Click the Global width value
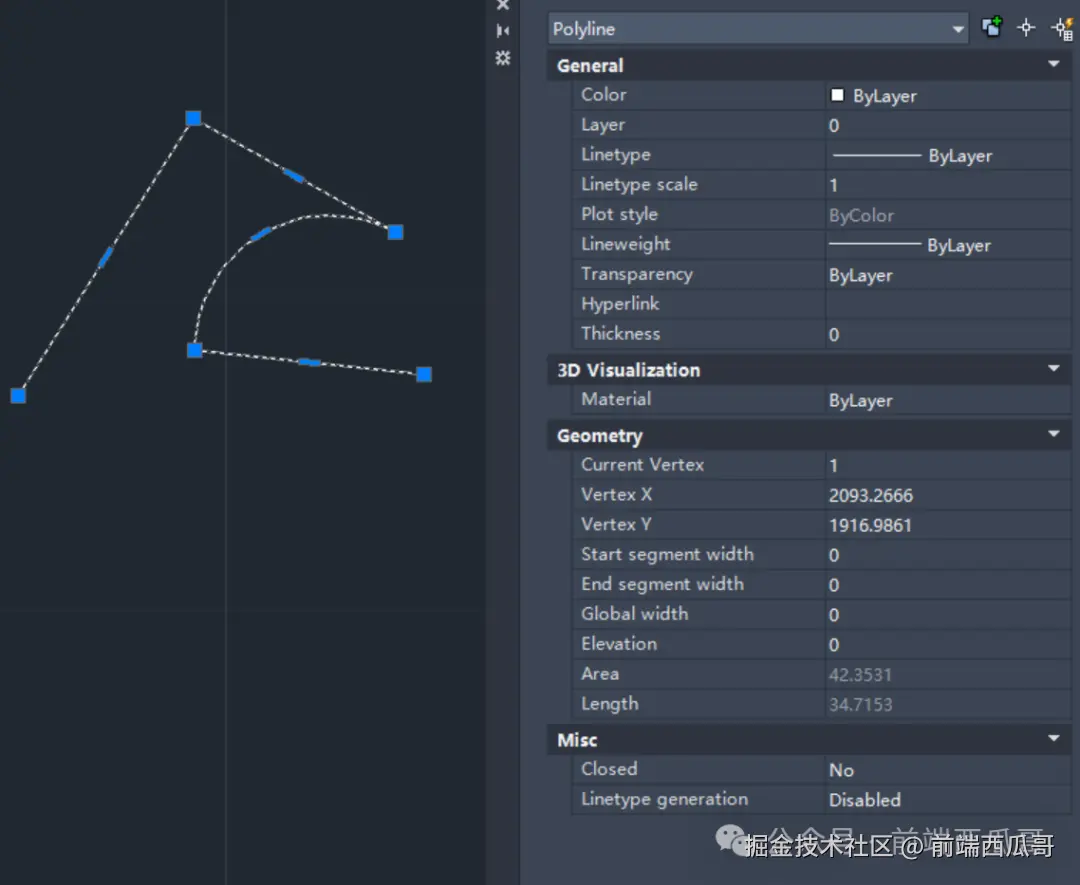Image resolution: width=1080 pixels, height=885 pixels. [948, 615]
